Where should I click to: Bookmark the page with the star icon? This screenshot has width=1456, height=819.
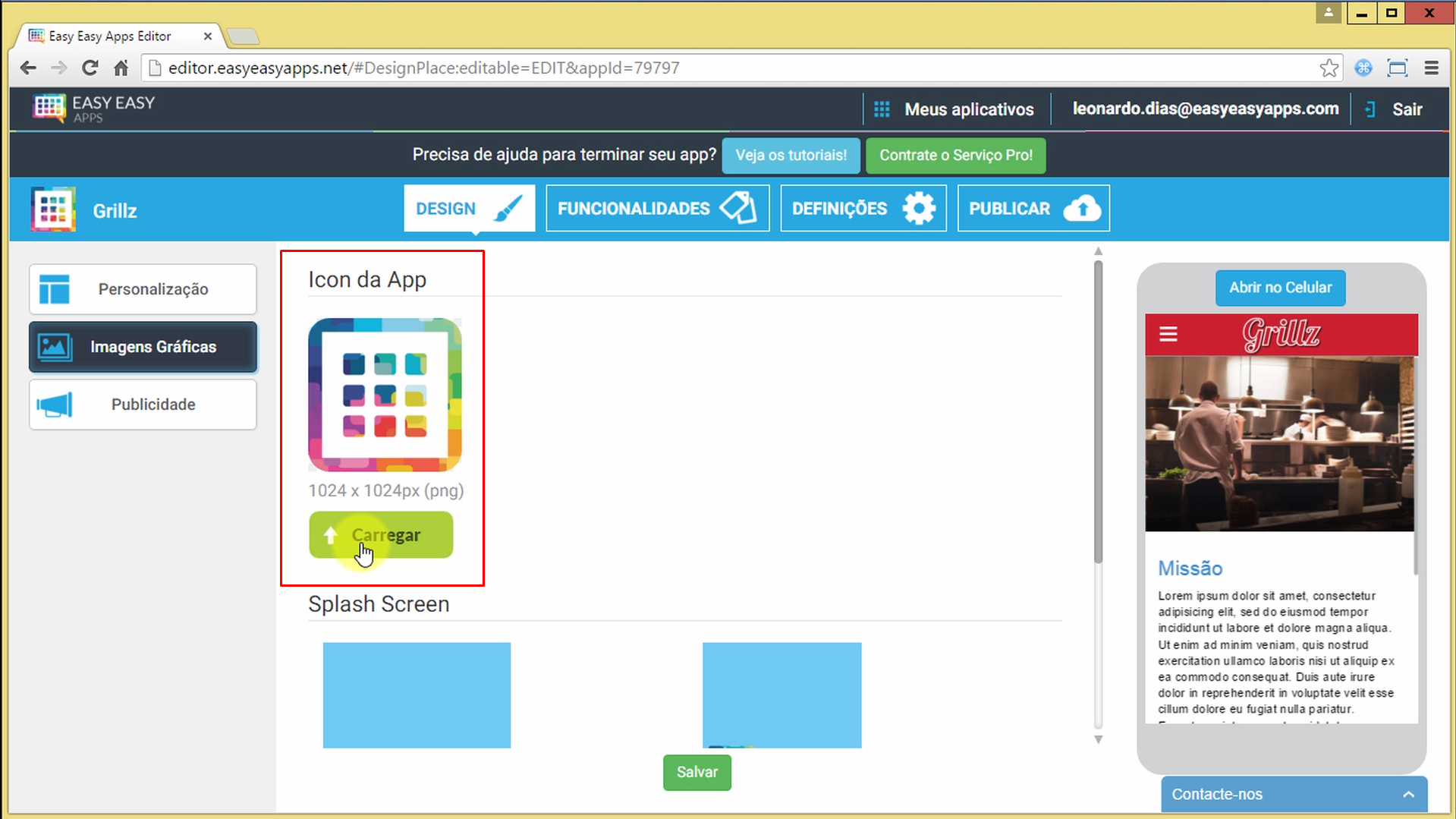[1329, 68]
